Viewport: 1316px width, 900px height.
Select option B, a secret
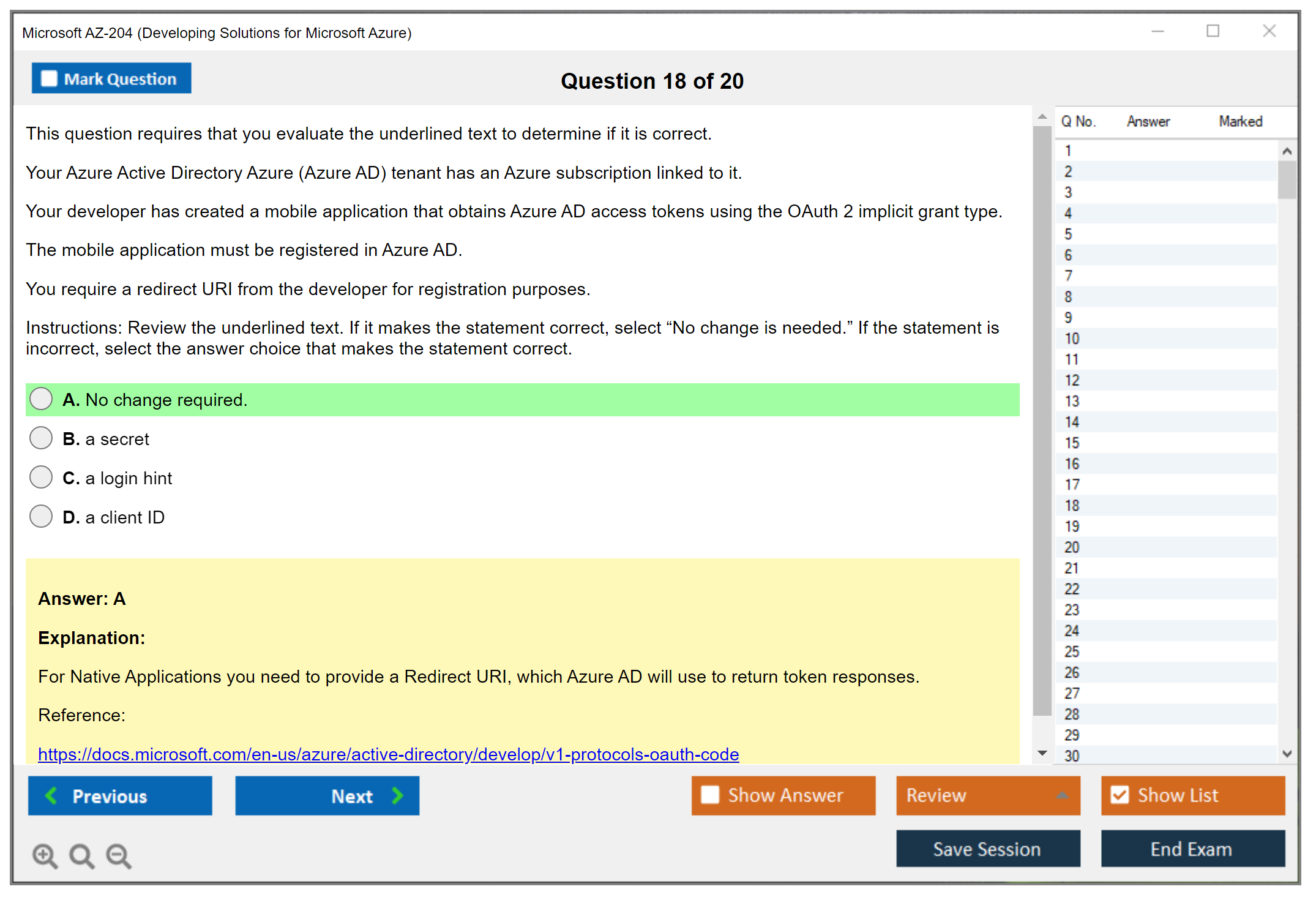pyautogui.click(x=41, y=438)
